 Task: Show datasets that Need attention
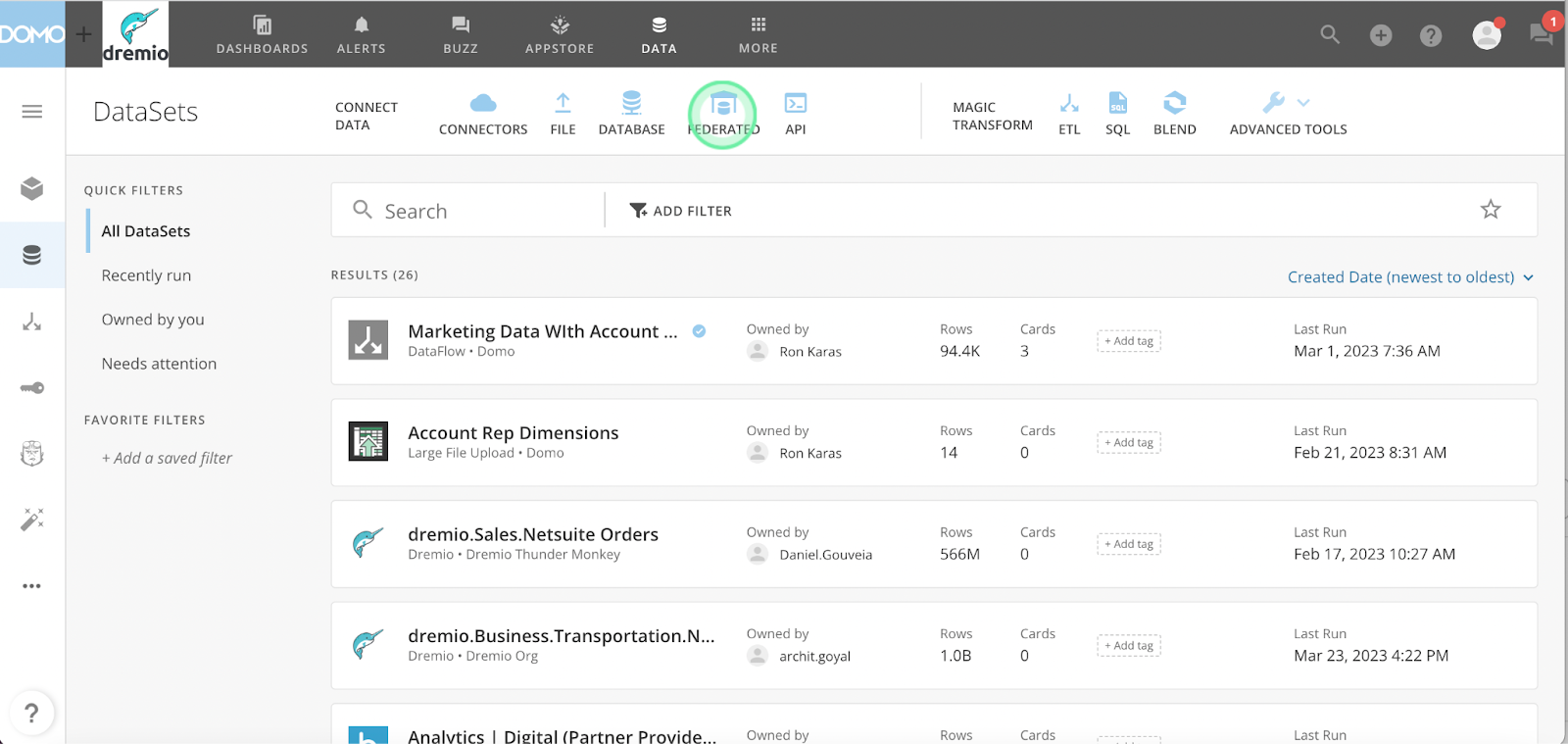(x=159, y=364)
